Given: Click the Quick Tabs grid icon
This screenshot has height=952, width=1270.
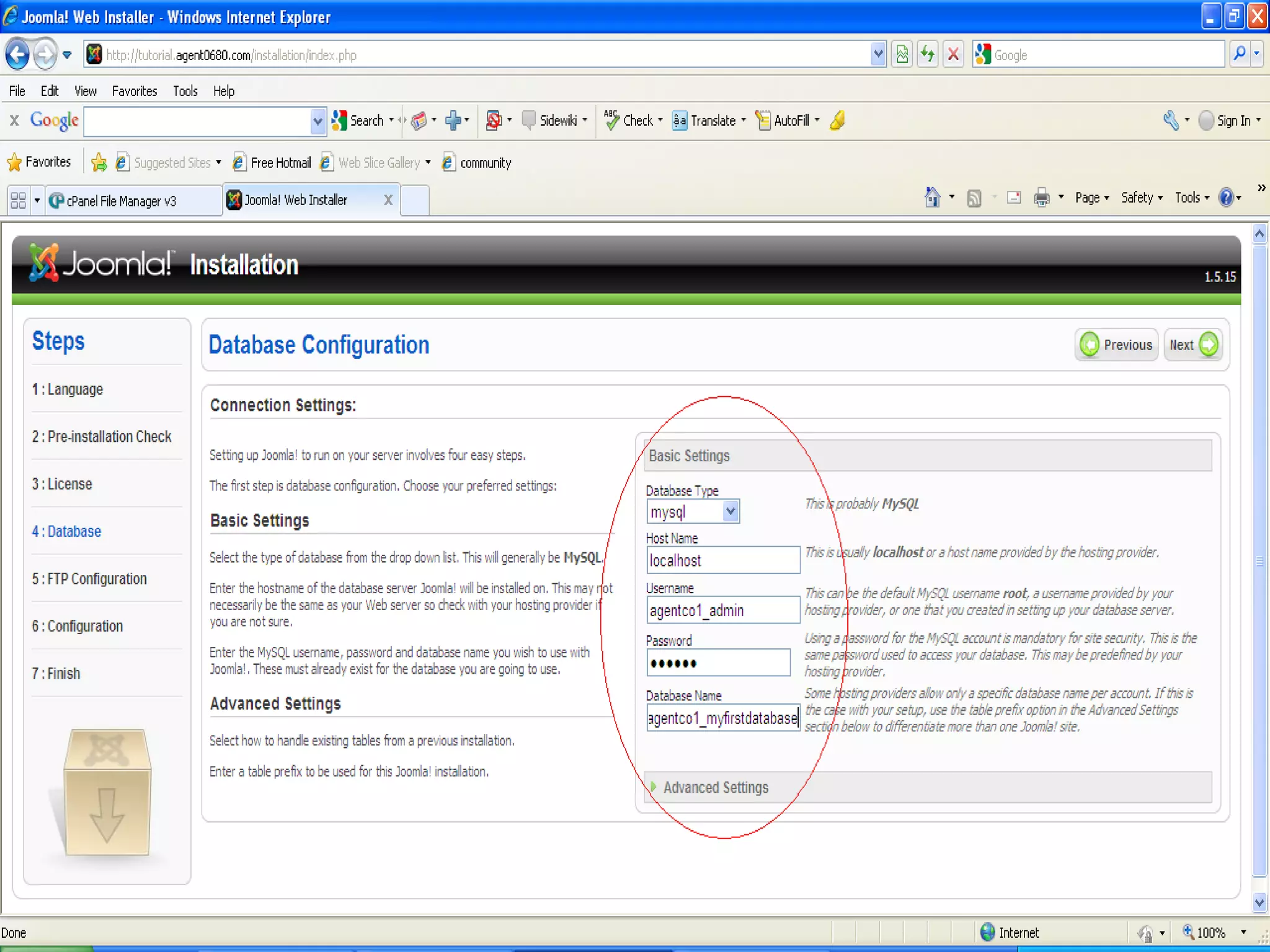Looking at the screenshot, I should click(18, 200).
